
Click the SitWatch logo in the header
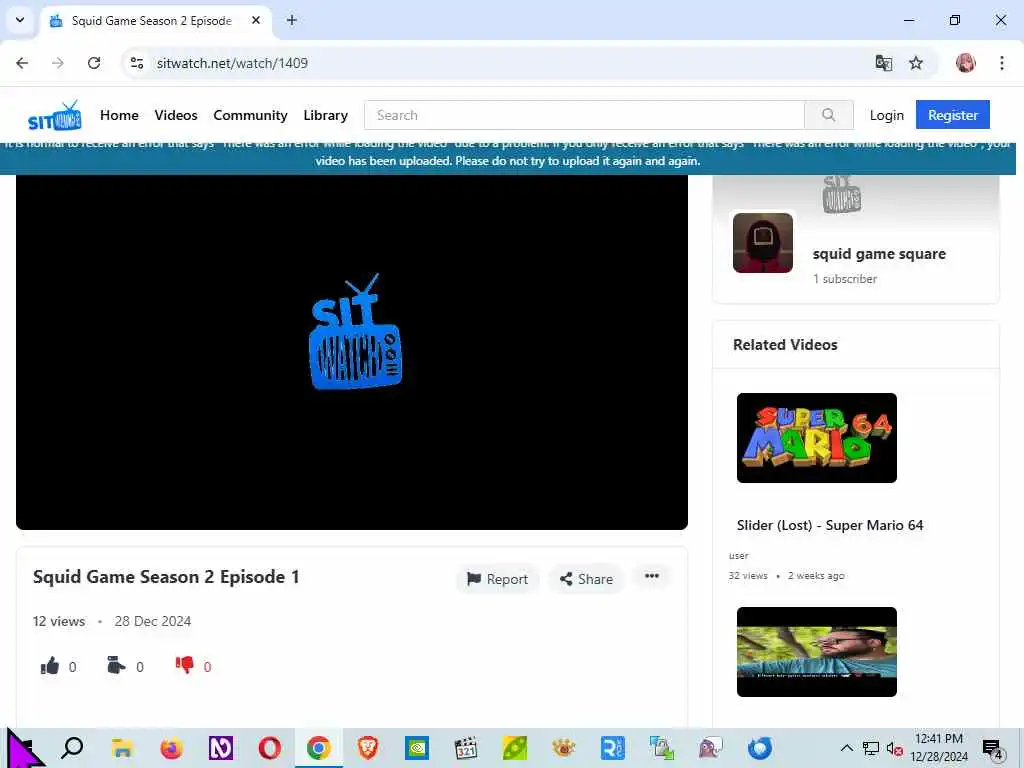pyautogui.click(x=55, y=116)
